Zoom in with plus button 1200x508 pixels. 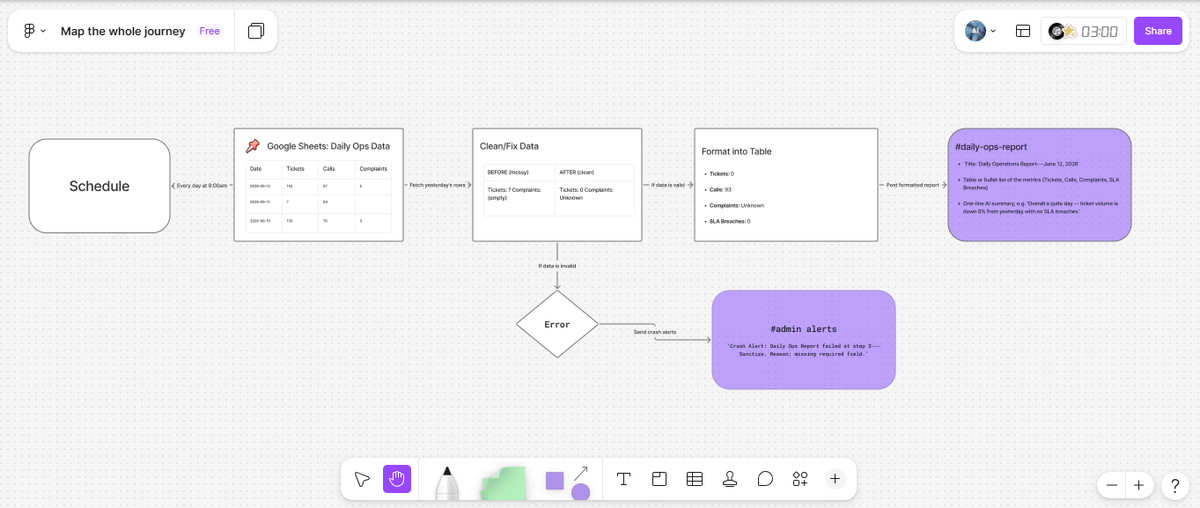(x=1139, y=486)
